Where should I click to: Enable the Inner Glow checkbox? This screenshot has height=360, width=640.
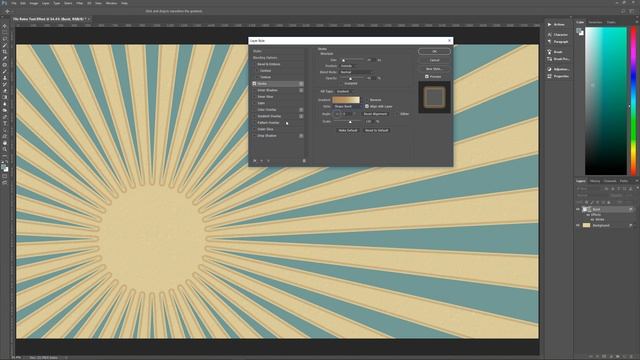(x=254, y=97)
